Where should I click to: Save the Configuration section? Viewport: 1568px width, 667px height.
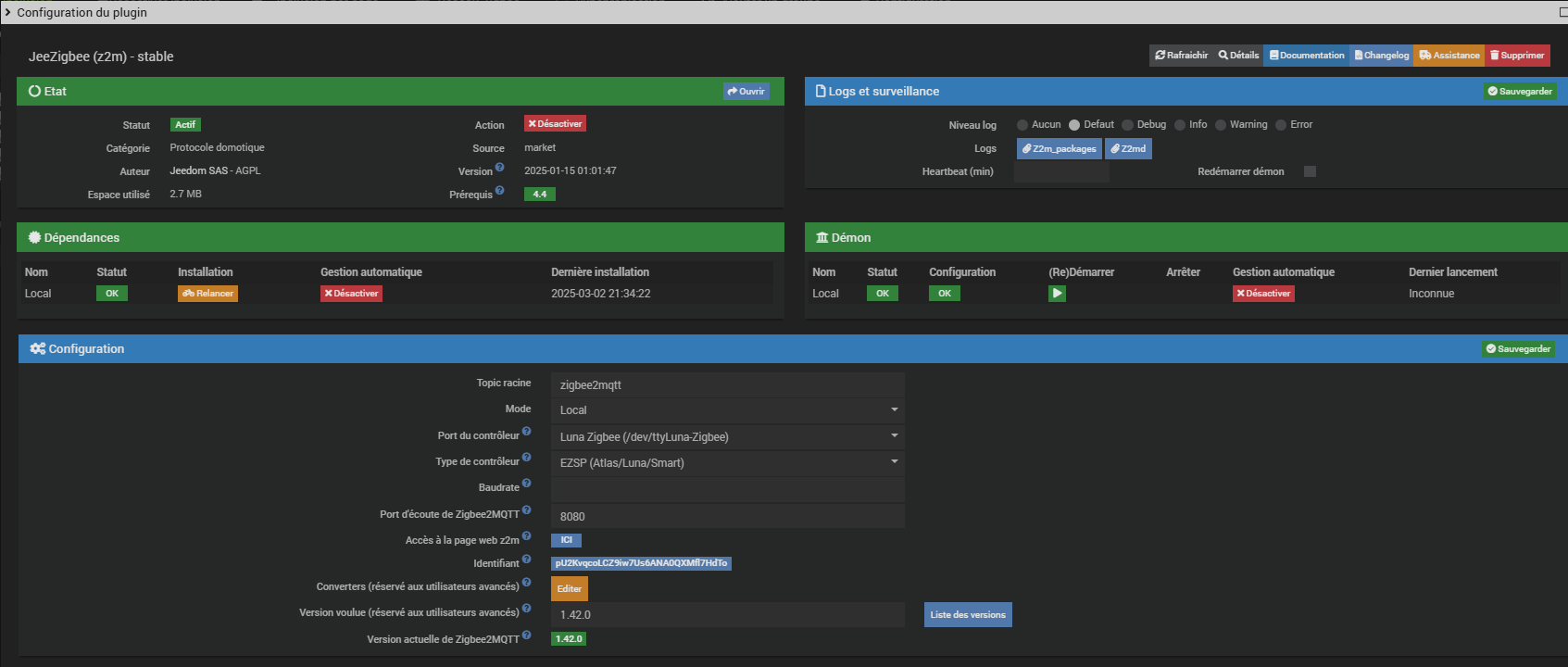point(1518,349)
